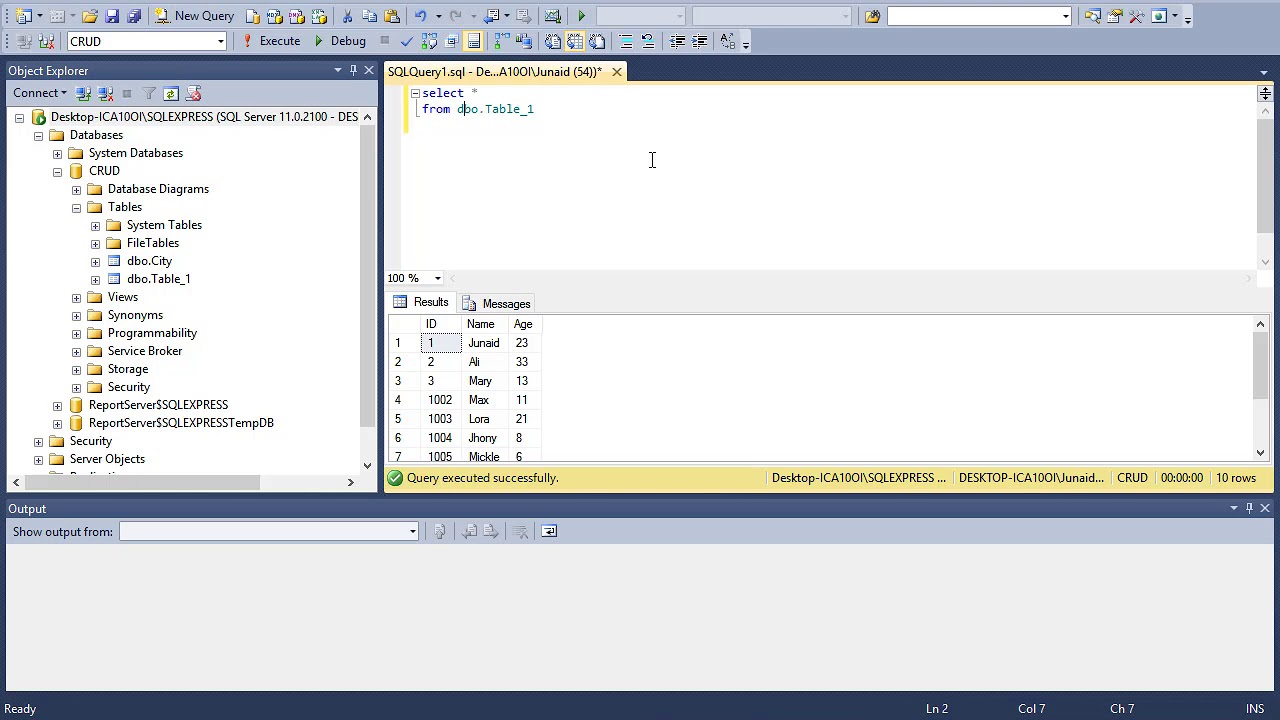The width and height of the screenshot is (1280, 720).
Task: Toggle Word Wrap in Output panel
Action: pyautogui.click(x=549, y=531)
